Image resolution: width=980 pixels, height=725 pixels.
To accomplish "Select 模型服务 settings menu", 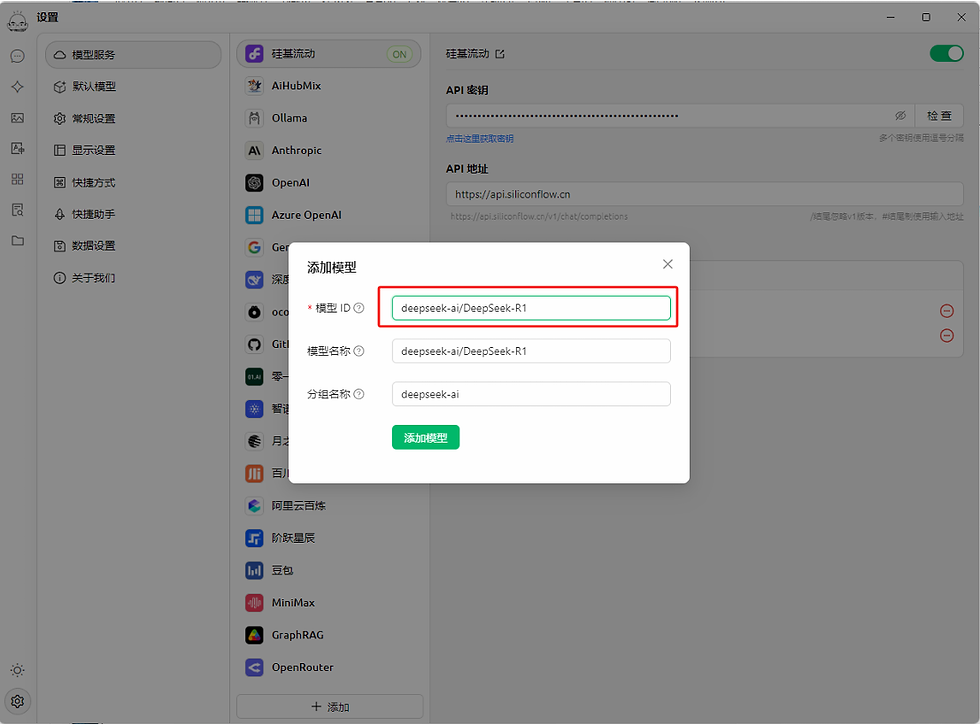I will tap(133, 55).
